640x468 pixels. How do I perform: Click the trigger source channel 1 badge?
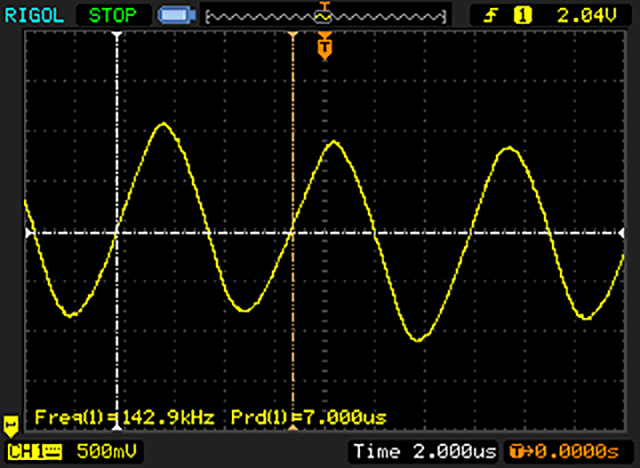pos(522,16)
